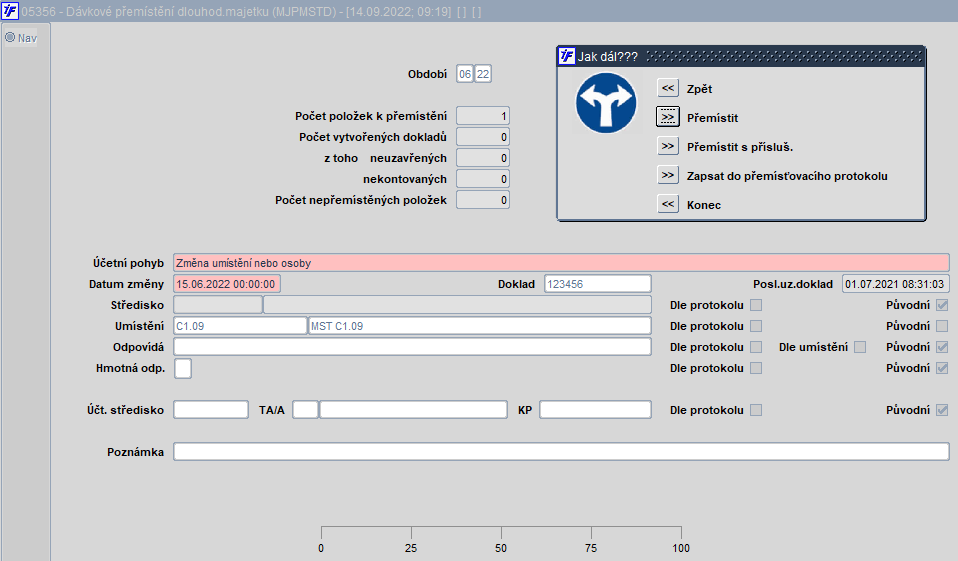This screenshot has width=958, height=561.
Task: Click the blue fork-direction sign icon
Action: (x=606, y=103)
